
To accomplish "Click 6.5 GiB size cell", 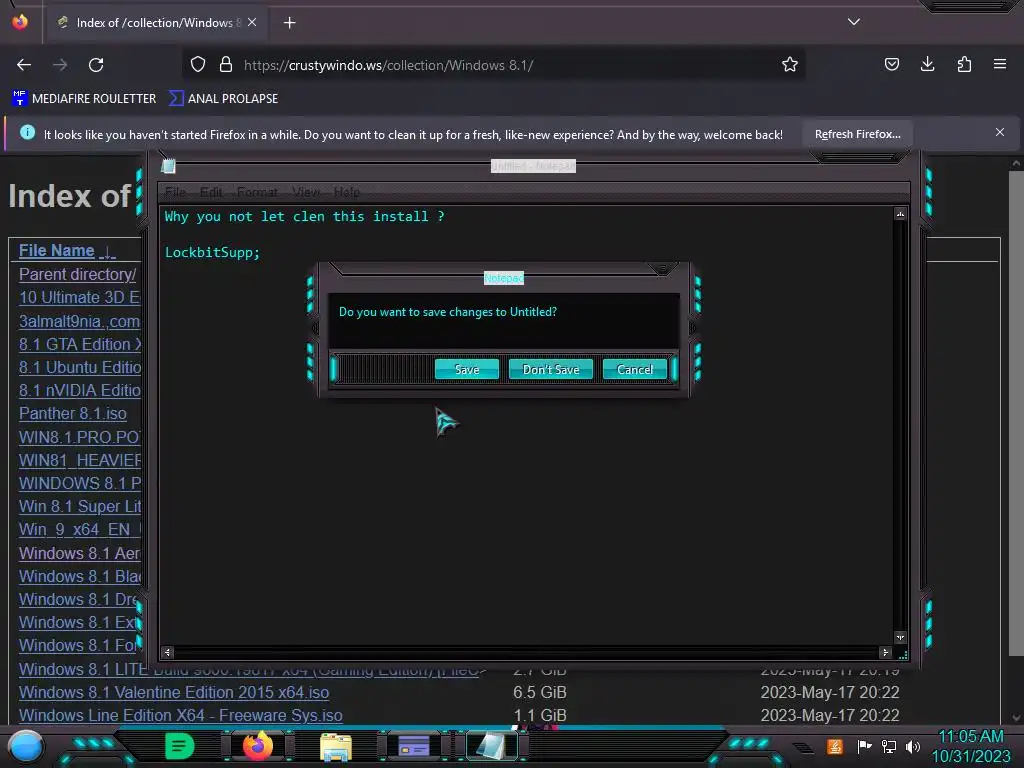I will click(539, 692).
